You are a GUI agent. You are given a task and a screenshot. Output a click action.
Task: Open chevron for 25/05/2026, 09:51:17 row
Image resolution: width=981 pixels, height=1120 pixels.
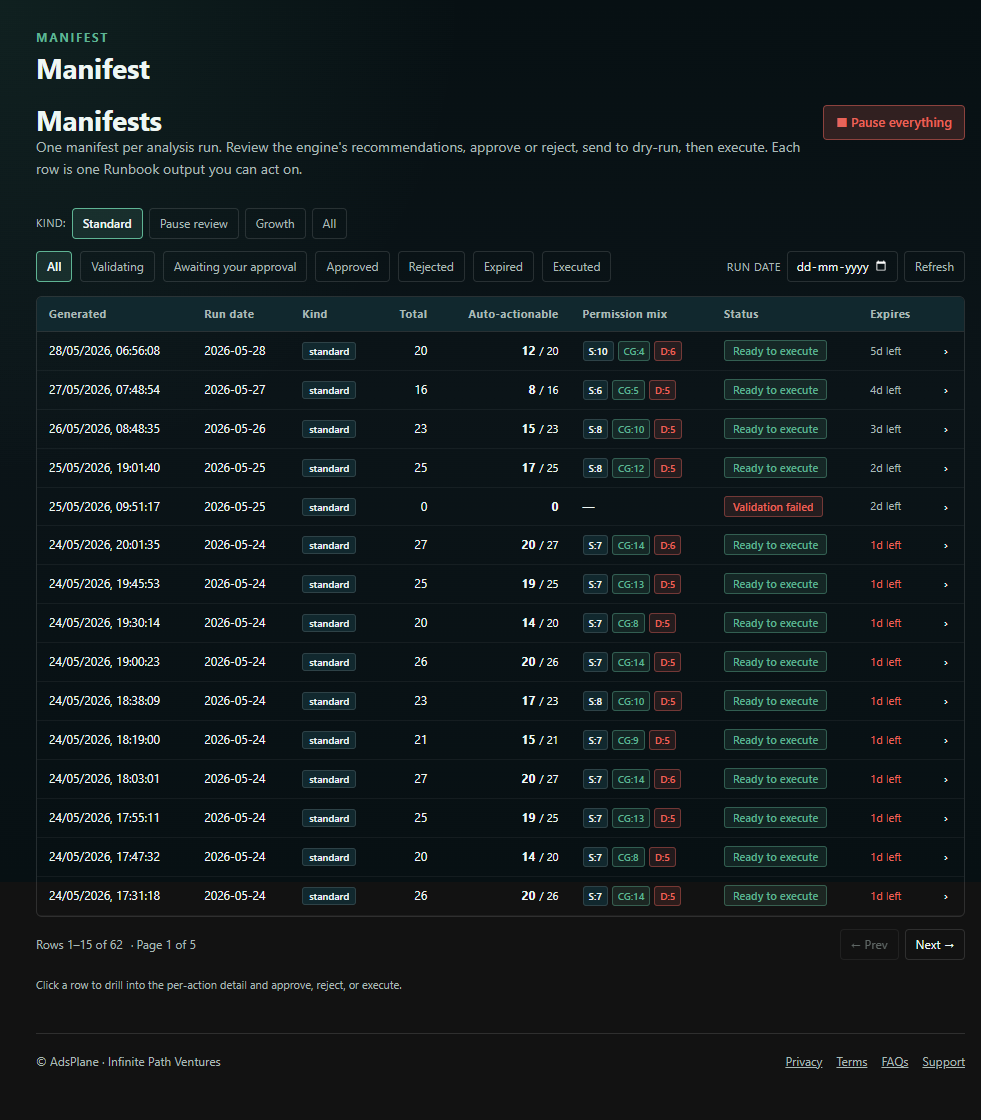(946, 507)
